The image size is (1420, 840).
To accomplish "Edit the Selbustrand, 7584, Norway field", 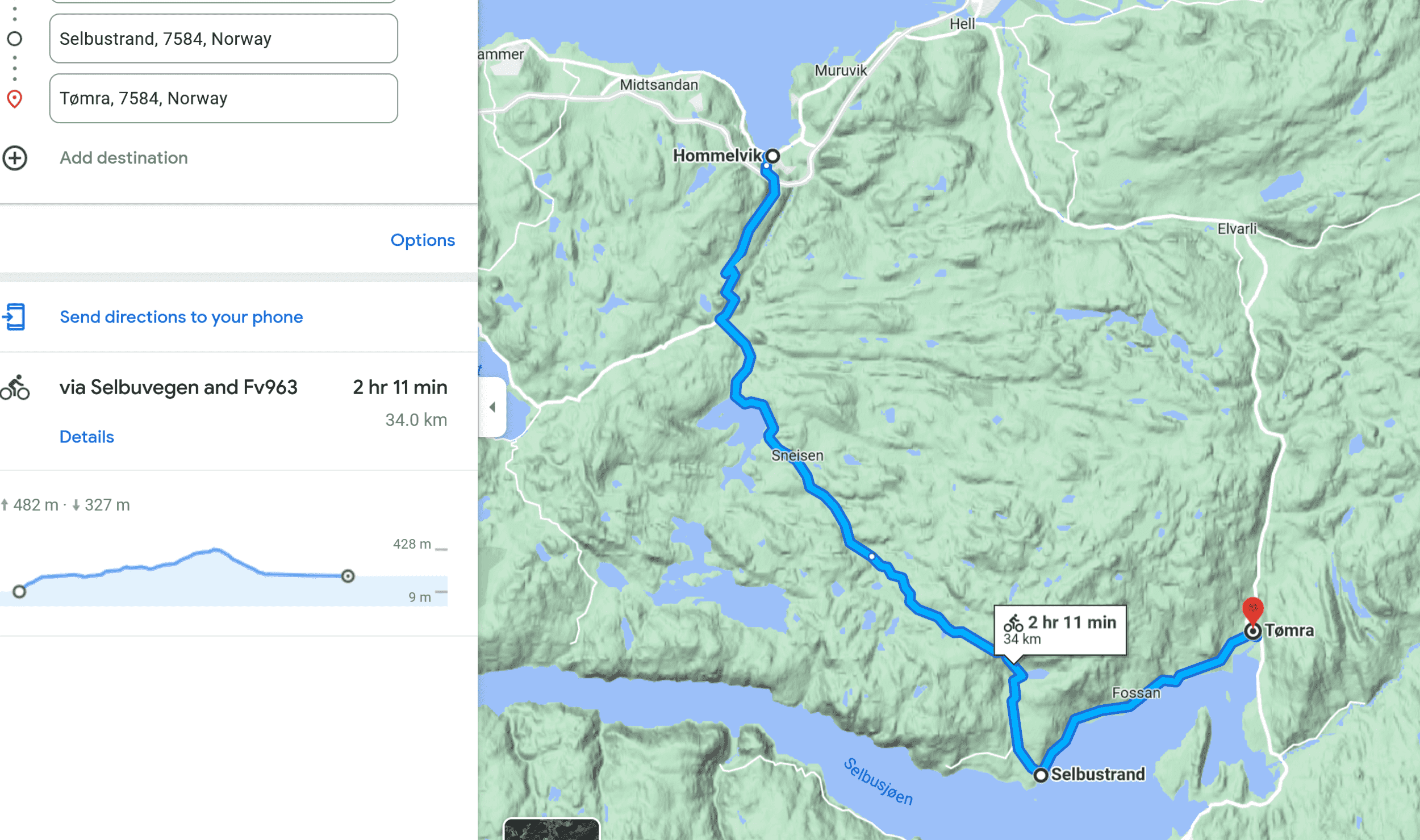I will pos(223,39).
